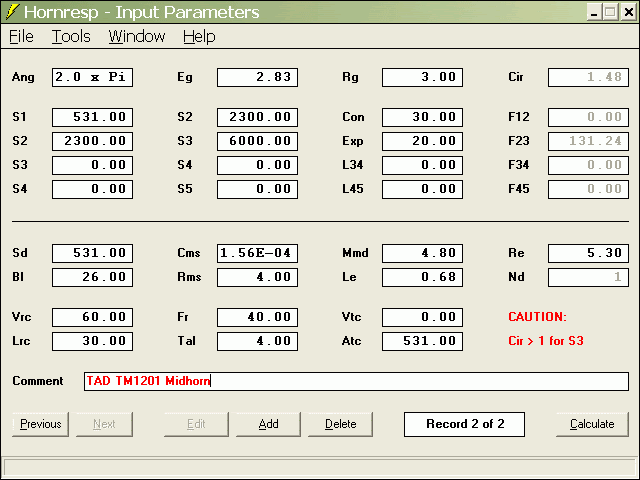Click the Comment label

point(38,381)
